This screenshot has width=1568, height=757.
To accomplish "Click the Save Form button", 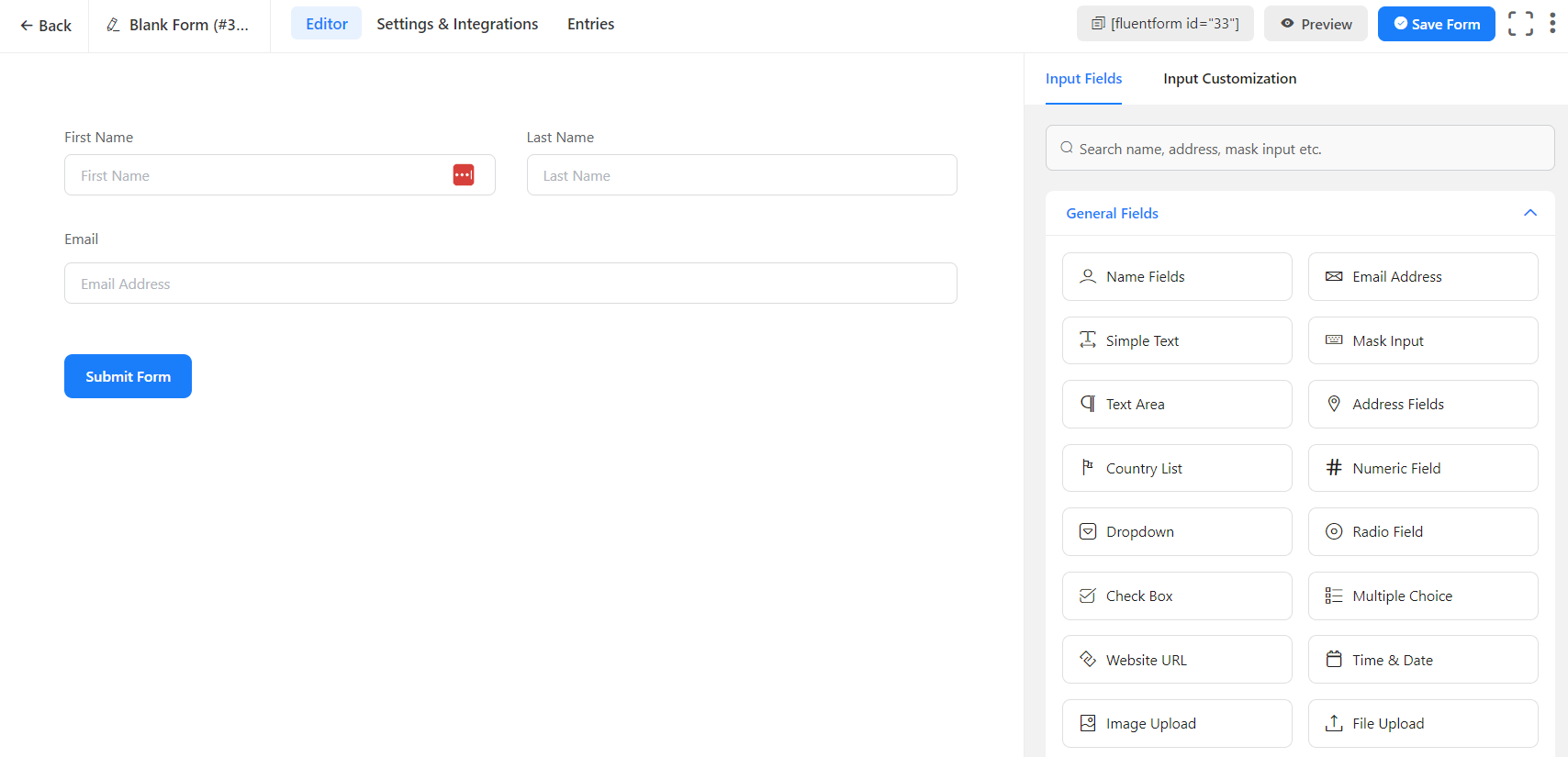I will pyautogui.click(x=1436, y=24).
